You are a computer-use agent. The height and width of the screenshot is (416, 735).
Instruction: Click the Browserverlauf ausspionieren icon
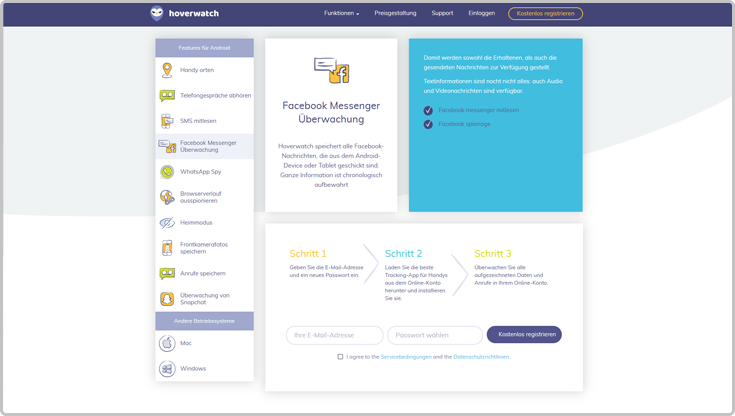[x=167, y=197]
